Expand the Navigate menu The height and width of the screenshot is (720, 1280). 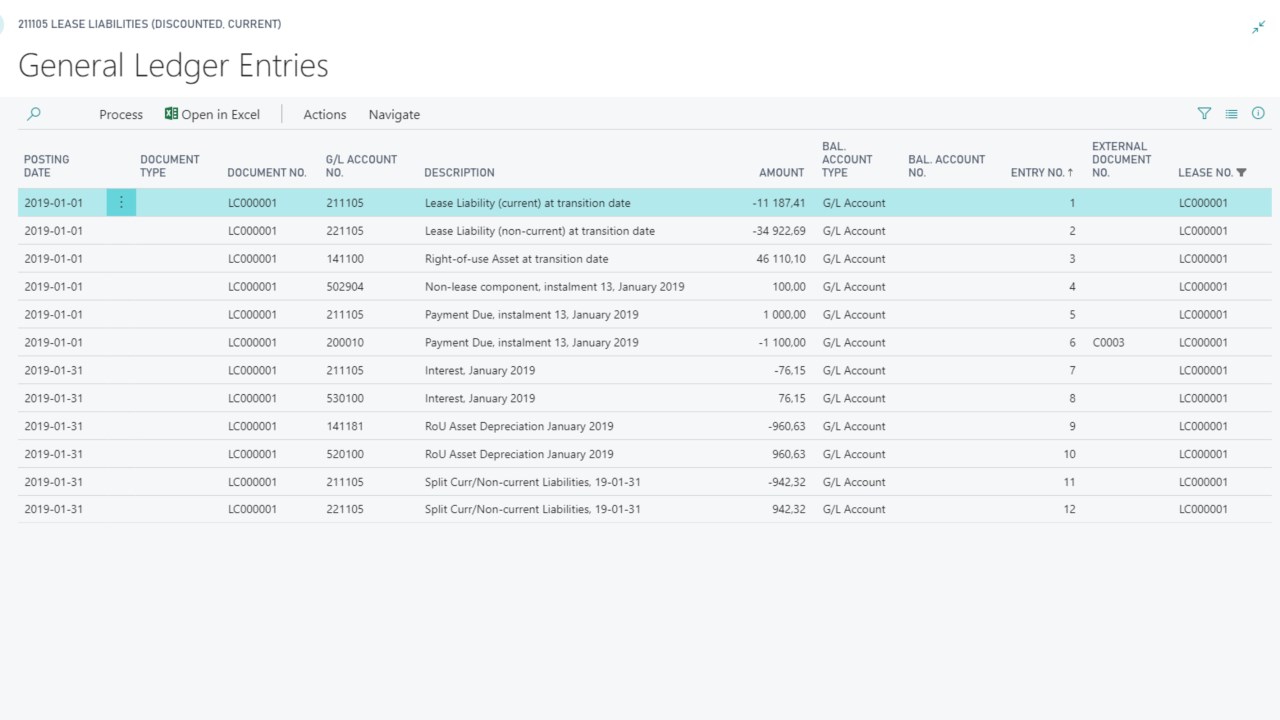tap(394, 115)
